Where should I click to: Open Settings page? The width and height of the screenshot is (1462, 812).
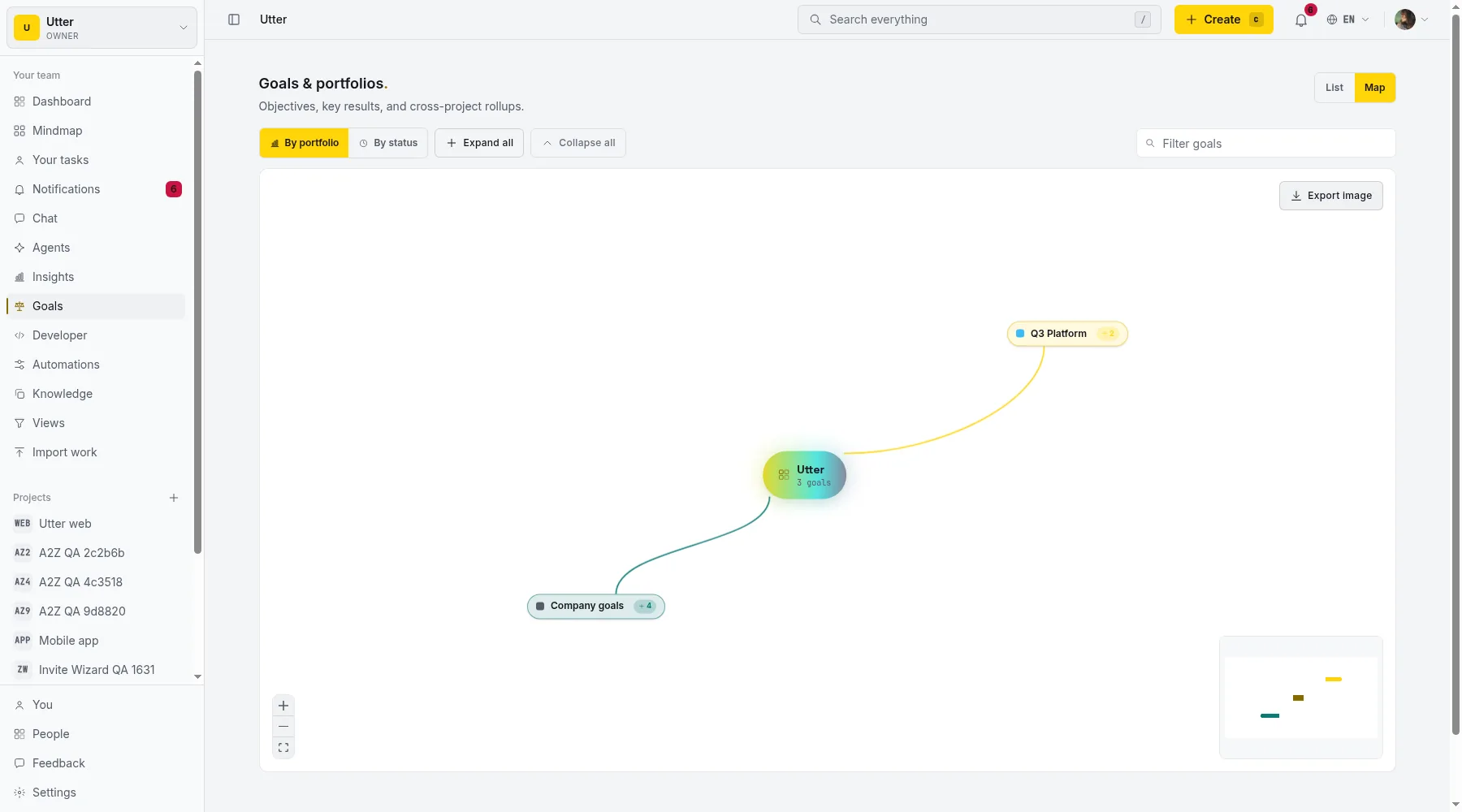click(96, 793)
